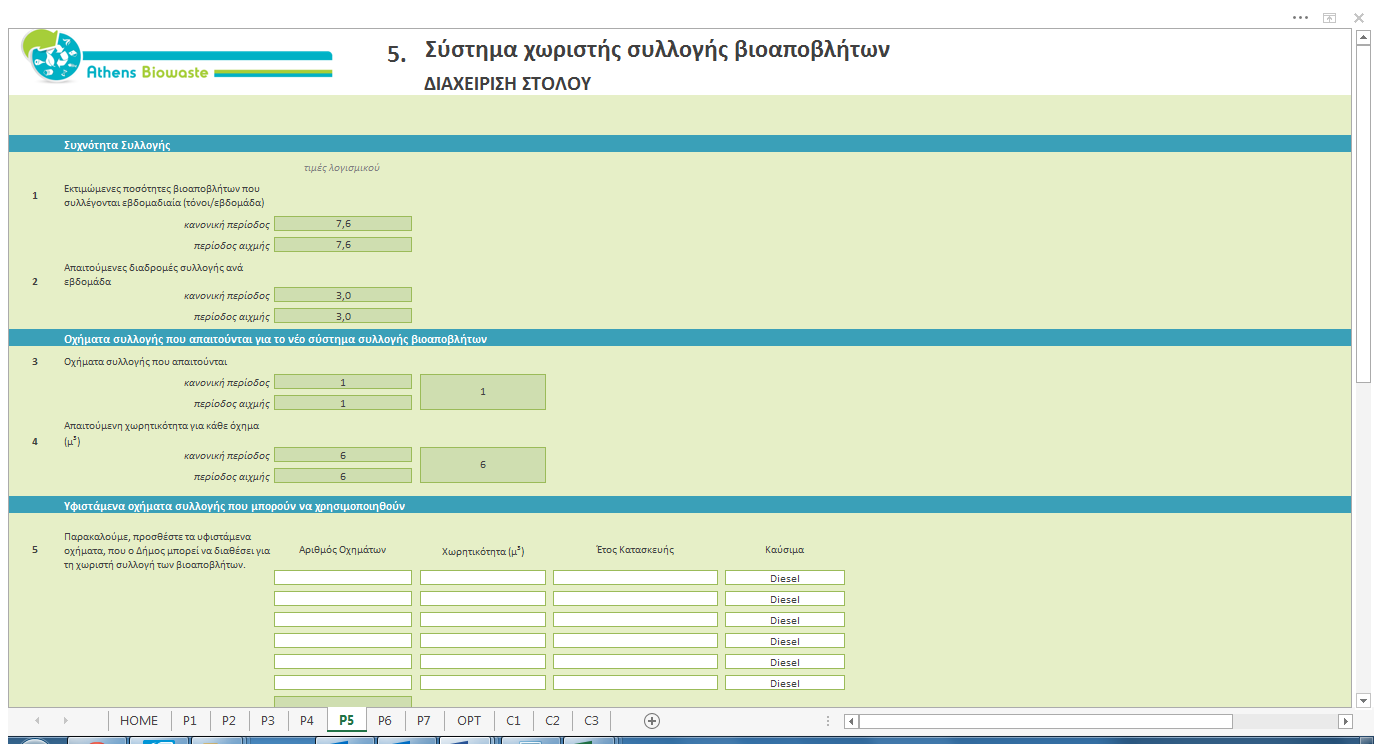Click first row Χωρητικότητα input cell
Image resolution: width=1382 pixels, height=744 pixels.
pyautogui.click(x=483, y=578)
